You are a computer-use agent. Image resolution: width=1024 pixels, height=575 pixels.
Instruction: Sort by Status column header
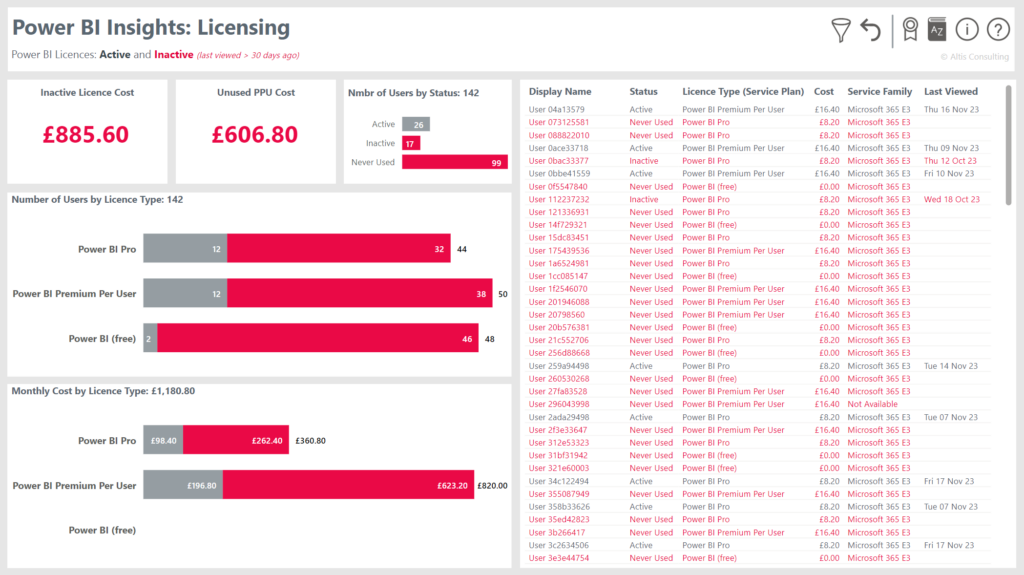point(643,91)
